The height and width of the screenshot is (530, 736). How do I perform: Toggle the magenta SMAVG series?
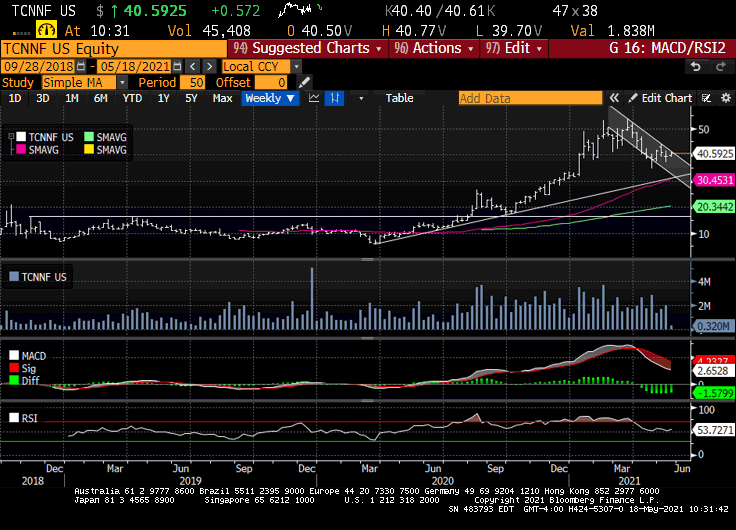coord(38,150)
